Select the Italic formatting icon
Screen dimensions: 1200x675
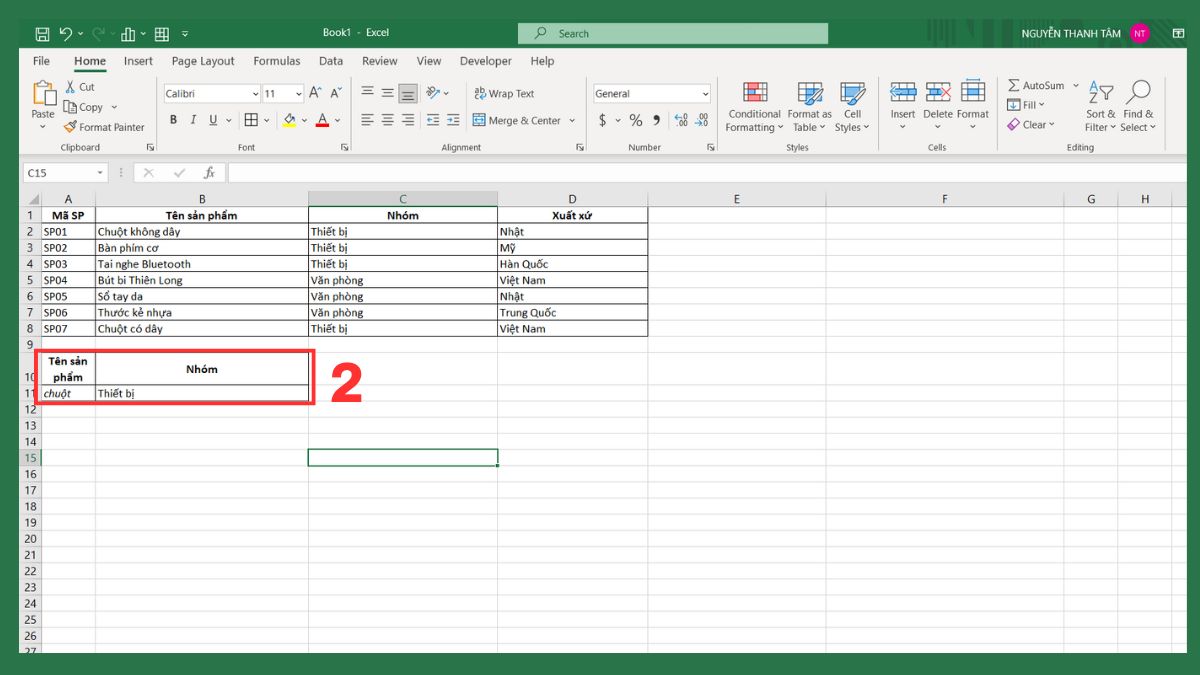(x=192, y=119)
